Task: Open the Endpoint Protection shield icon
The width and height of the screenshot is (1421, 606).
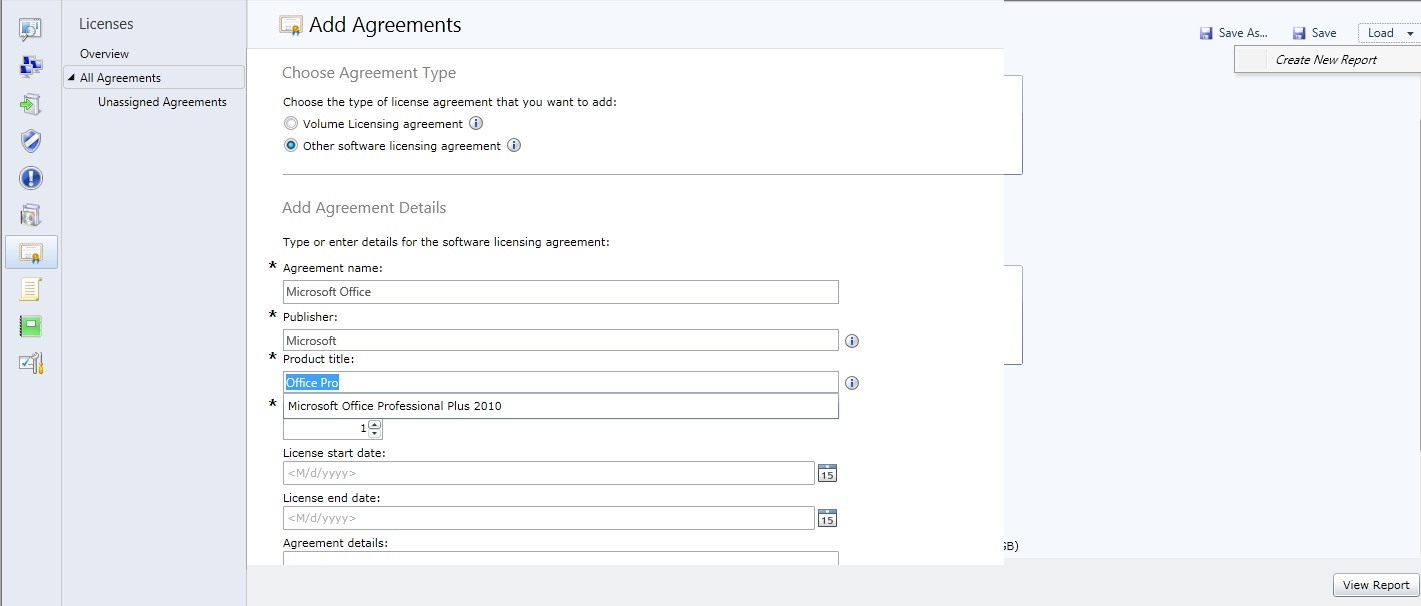Action: pyautogui.click(x=30, y=141)
